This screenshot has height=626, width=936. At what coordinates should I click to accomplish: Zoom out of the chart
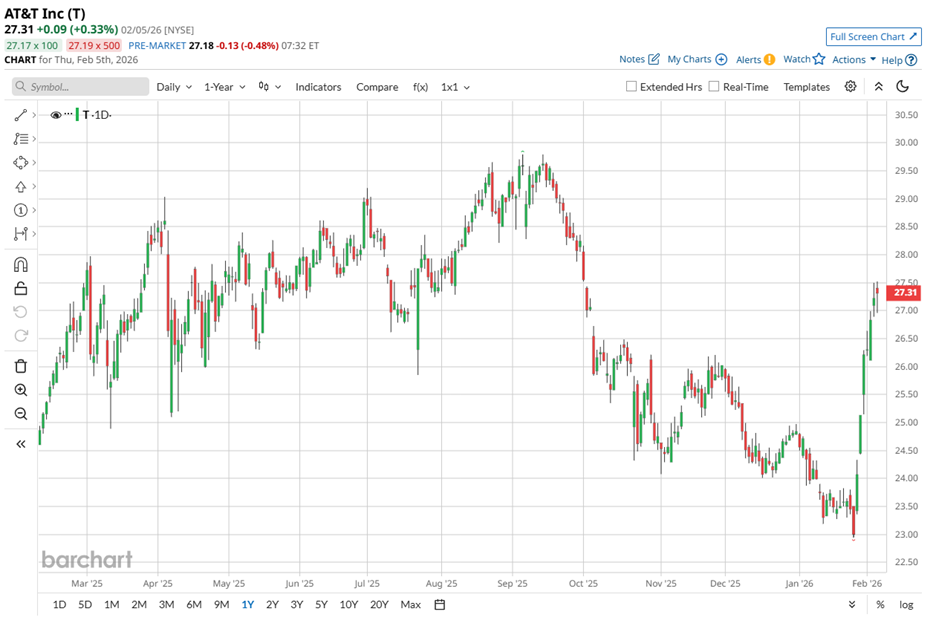click(20, 414)
